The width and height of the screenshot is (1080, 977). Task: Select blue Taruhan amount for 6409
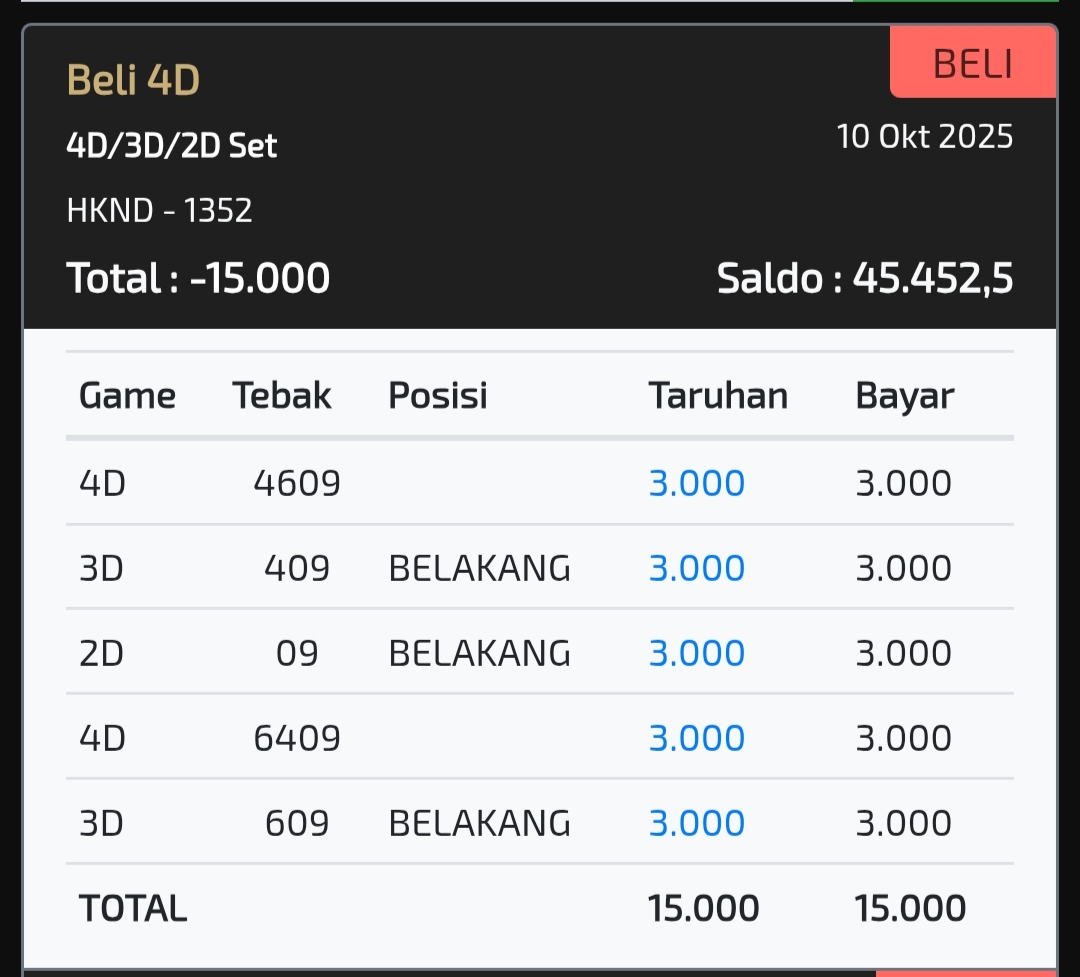(697, 739)
